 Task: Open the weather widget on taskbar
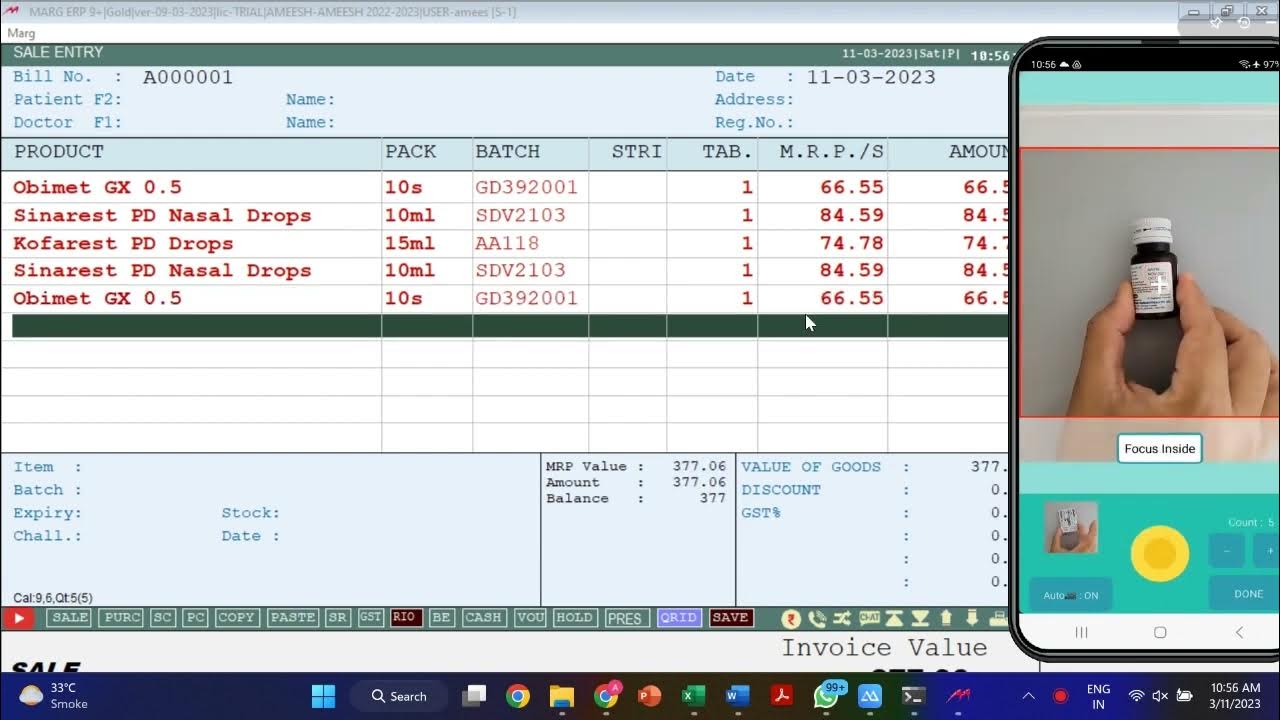point(55,696)
